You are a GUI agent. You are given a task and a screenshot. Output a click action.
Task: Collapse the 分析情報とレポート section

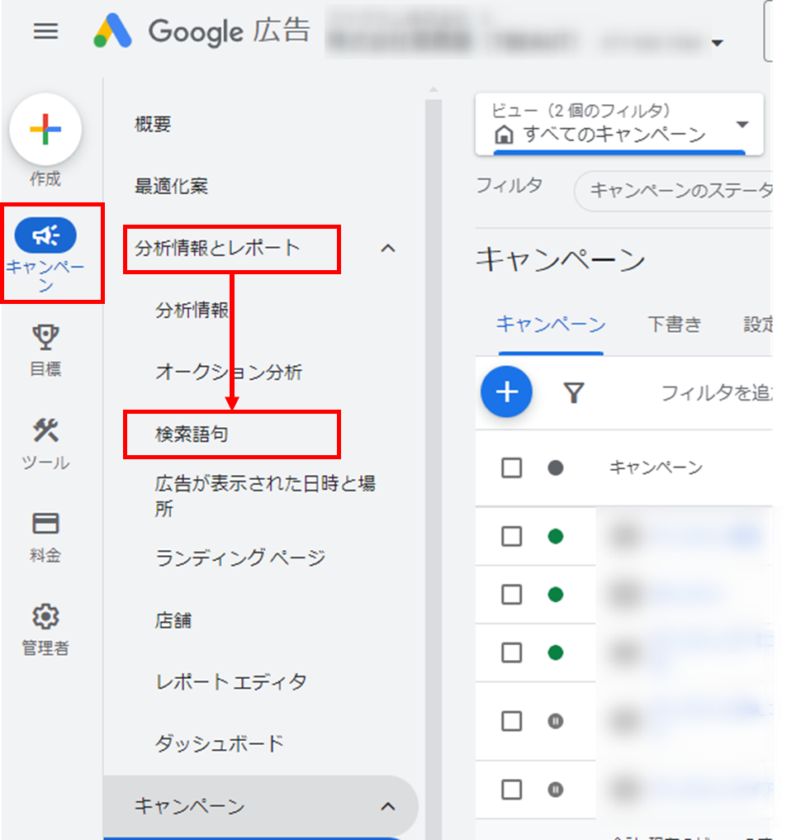pos(390,248)
